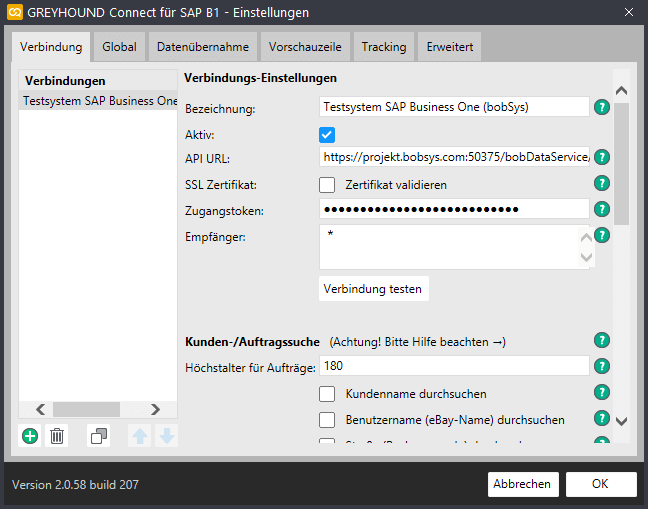The width and height of the screenshot is (648, 509).
Task: Open the Erweitert tab
Action: tap(450, 47)
